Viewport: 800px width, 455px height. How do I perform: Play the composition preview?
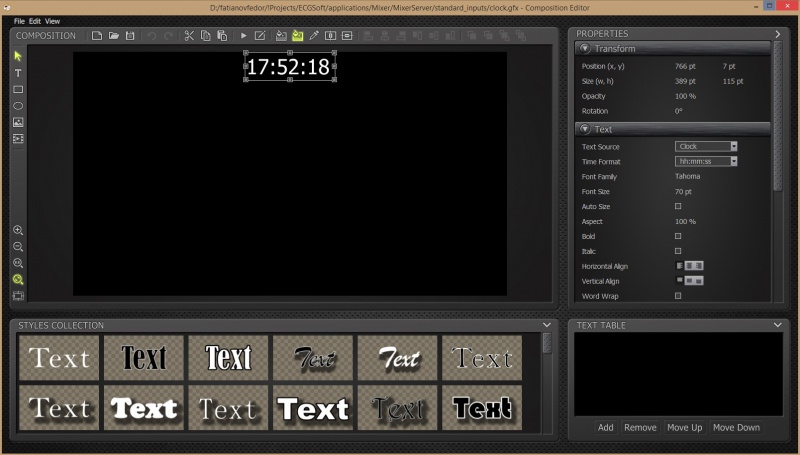243,36
